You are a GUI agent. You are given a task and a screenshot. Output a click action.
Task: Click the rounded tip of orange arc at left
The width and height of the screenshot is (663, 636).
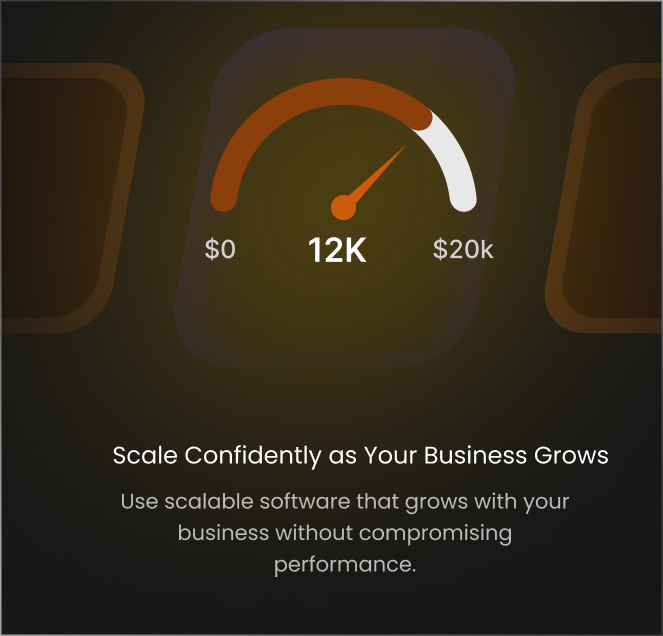[223, 199]
